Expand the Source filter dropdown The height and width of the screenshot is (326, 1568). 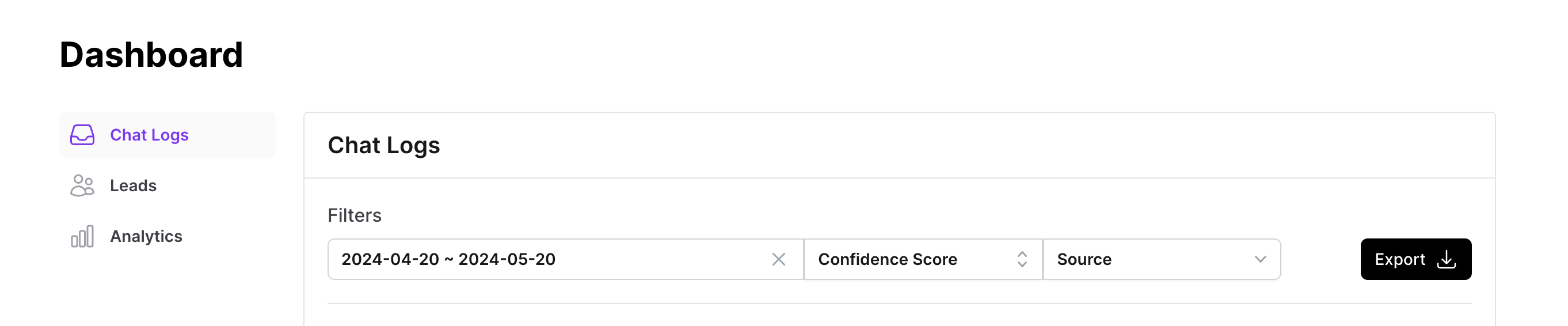click(1162, 259)
